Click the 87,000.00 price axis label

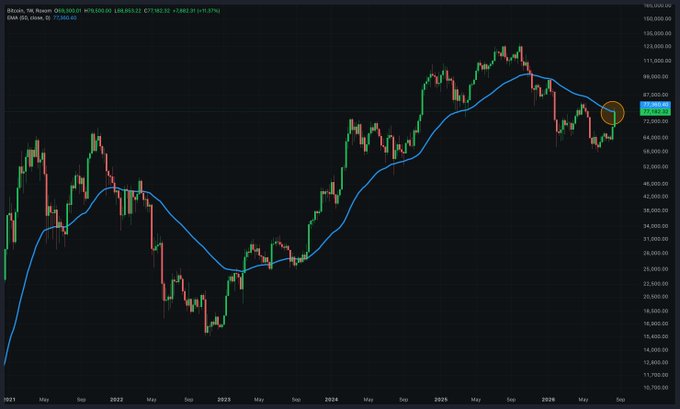(x=658, y=95)
